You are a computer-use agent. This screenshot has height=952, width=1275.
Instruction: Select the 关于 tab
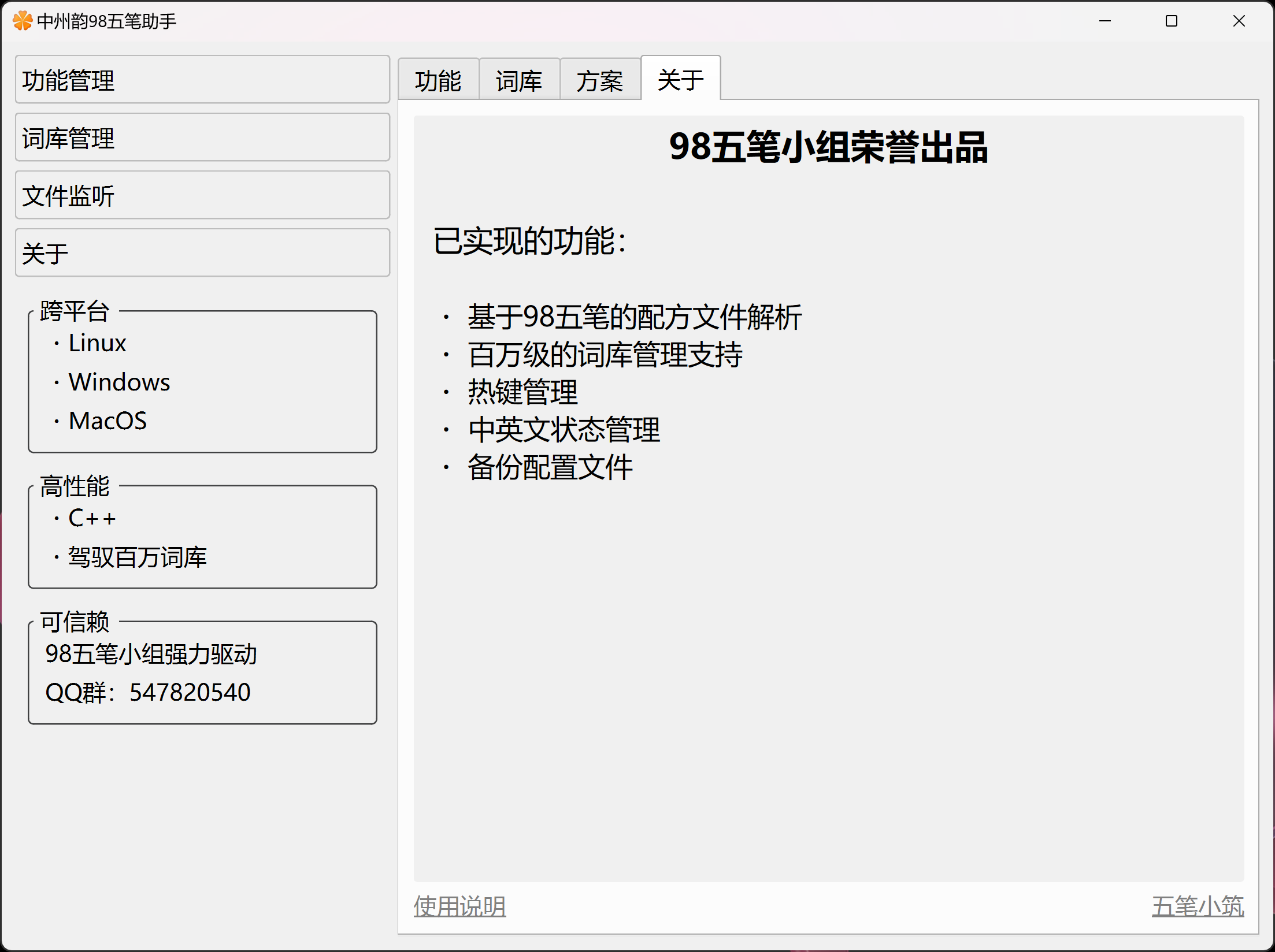[681, 79]
